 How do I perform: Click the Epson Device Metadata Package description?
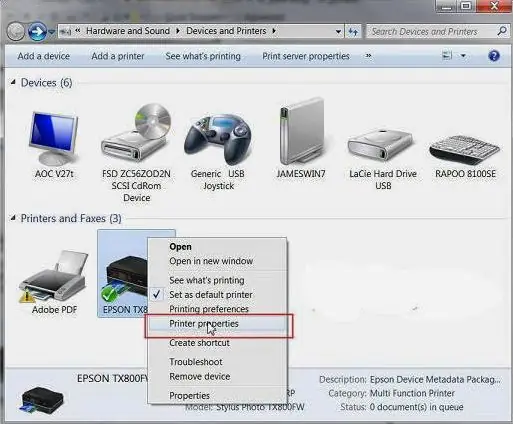tap(435, 379)
